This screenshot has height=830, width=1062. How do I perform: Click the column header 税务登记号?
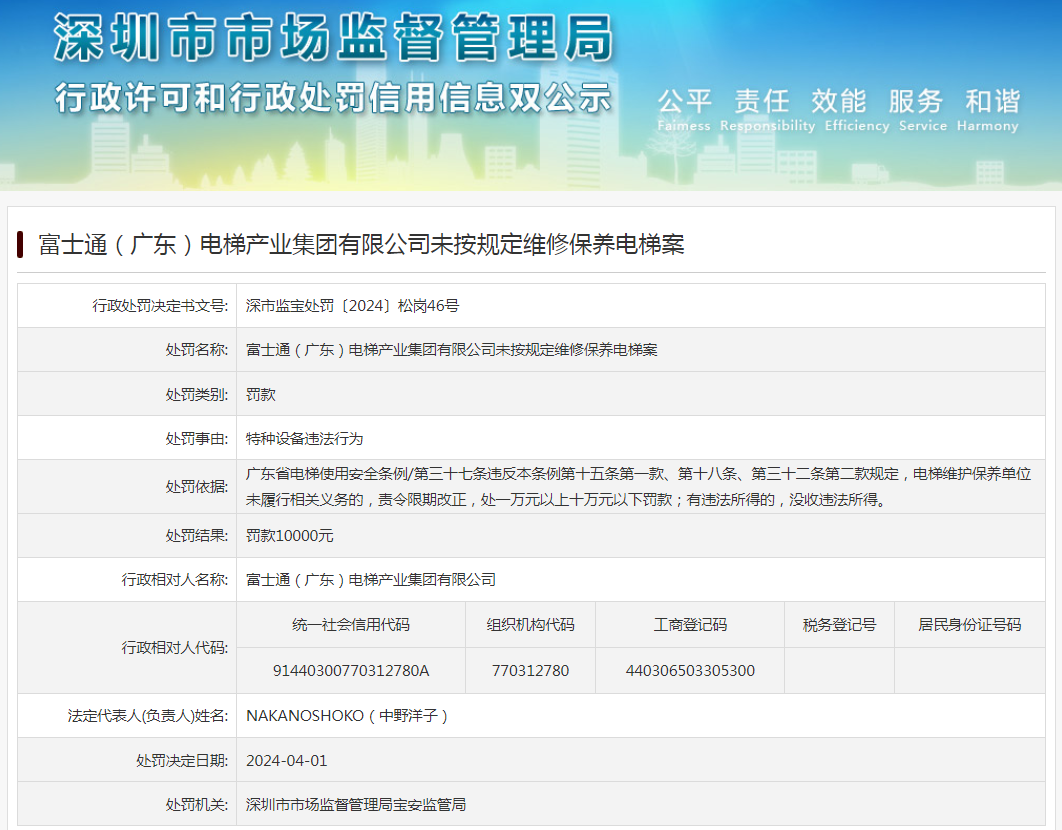(x=839, y=625)
